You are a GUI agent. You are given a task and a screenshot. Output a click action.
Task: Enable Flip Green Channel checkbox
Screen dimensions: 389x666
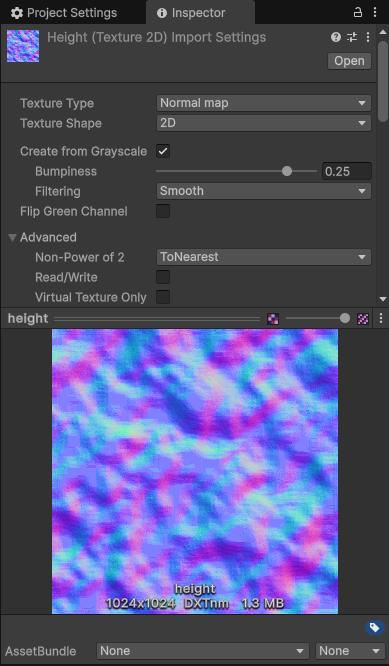pos(163,211)
